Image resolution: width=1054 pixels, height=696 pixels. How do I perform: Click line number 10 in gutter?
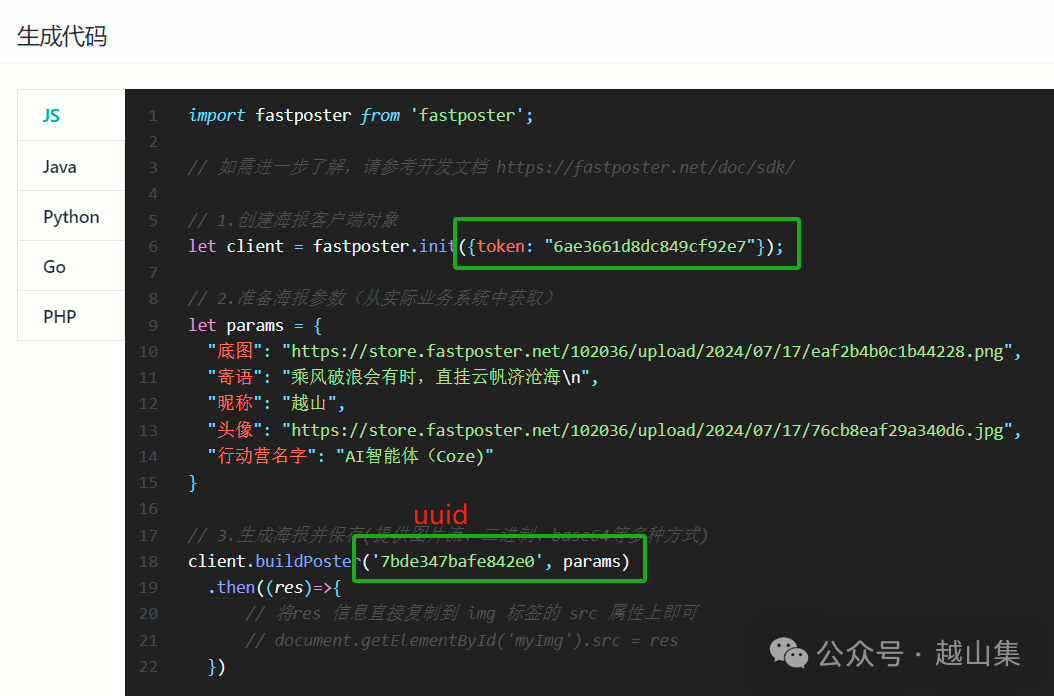pos(149,351)
